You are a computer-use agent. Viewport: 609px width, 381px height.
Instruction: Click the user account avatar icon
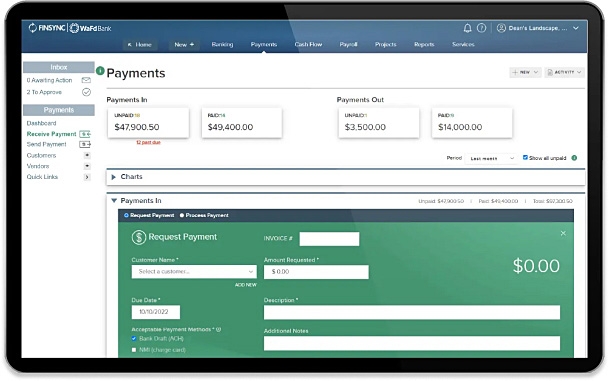(501, 28)
